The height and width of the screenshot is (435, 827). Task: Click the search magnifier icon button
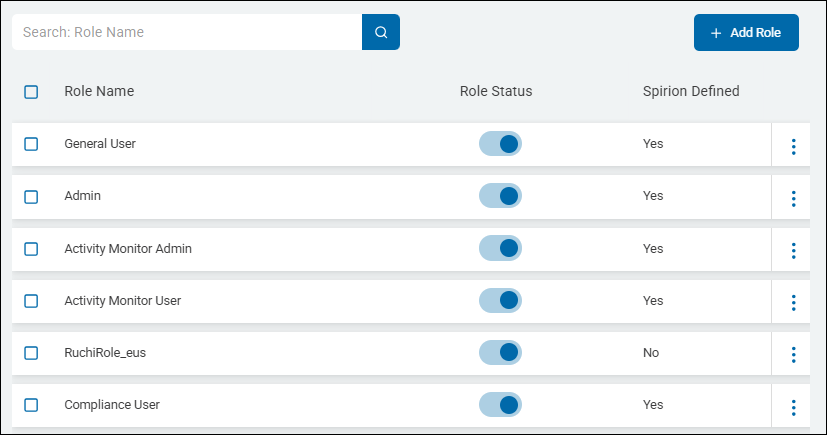click(380, 32)
